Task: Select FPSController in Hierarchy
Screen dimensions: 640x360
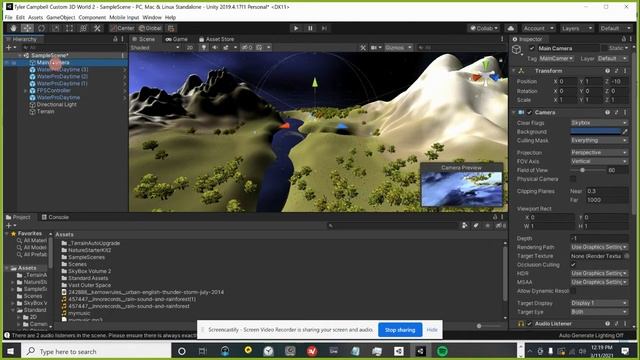Action: [x=53, y=91]
